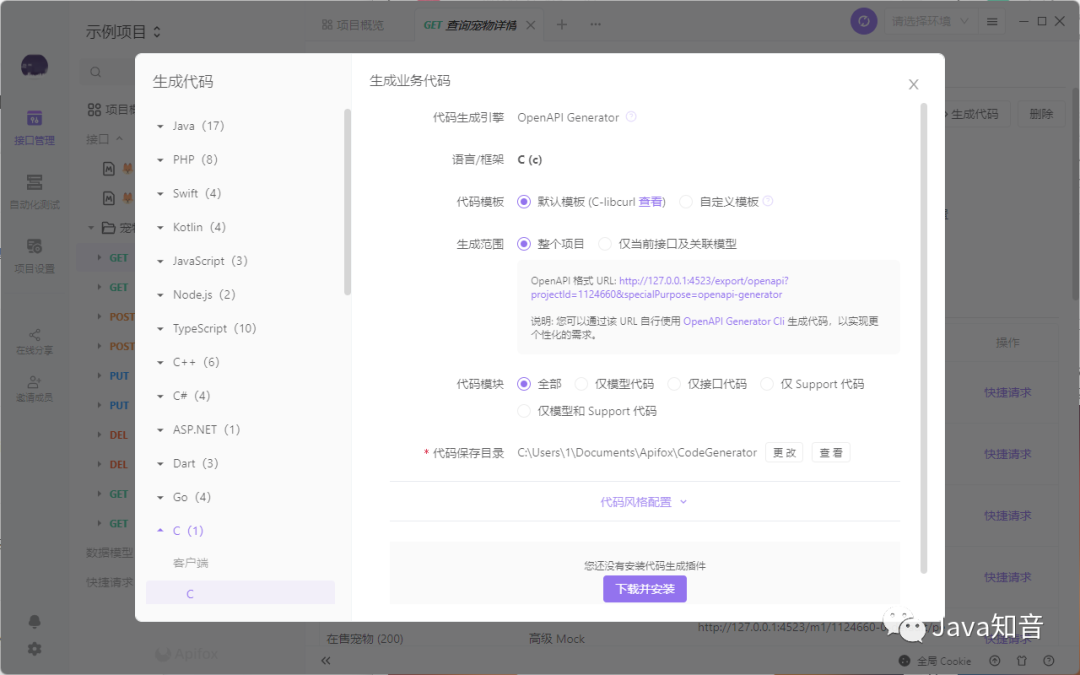Switch to 自动化测试 in the sidebar

[x=36, y=192]
